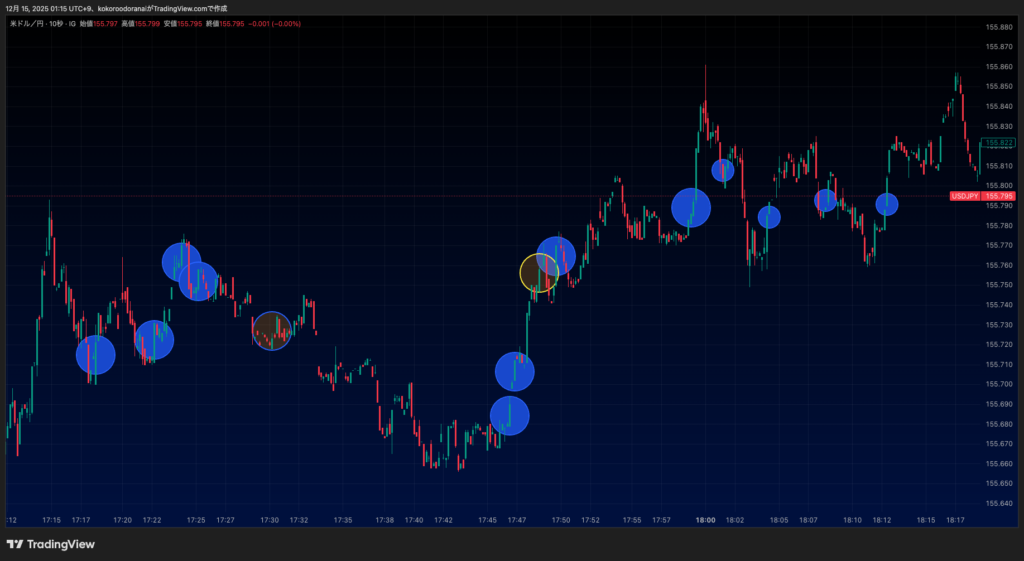This screenshot has height=561, width=1024.
Task: Select the orange-outlined circle marker near 17:30
Action: point(271,330)
